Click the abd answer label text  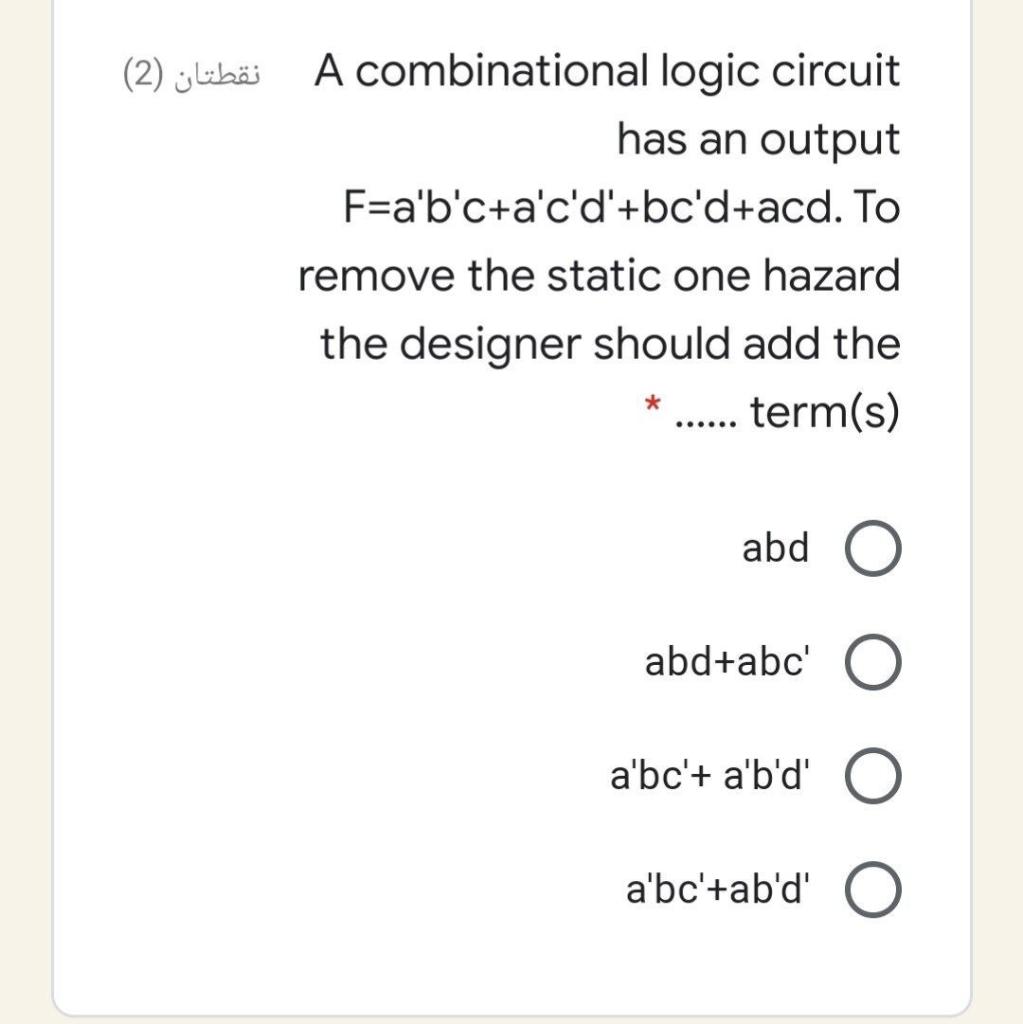click(x=776, y=547)
